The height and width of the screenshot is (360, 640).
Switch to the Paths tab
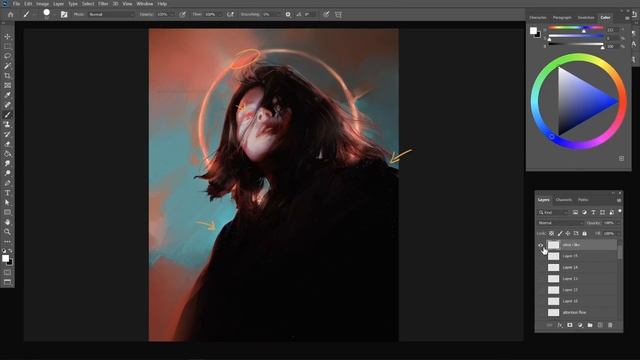(x=583, y=200)
